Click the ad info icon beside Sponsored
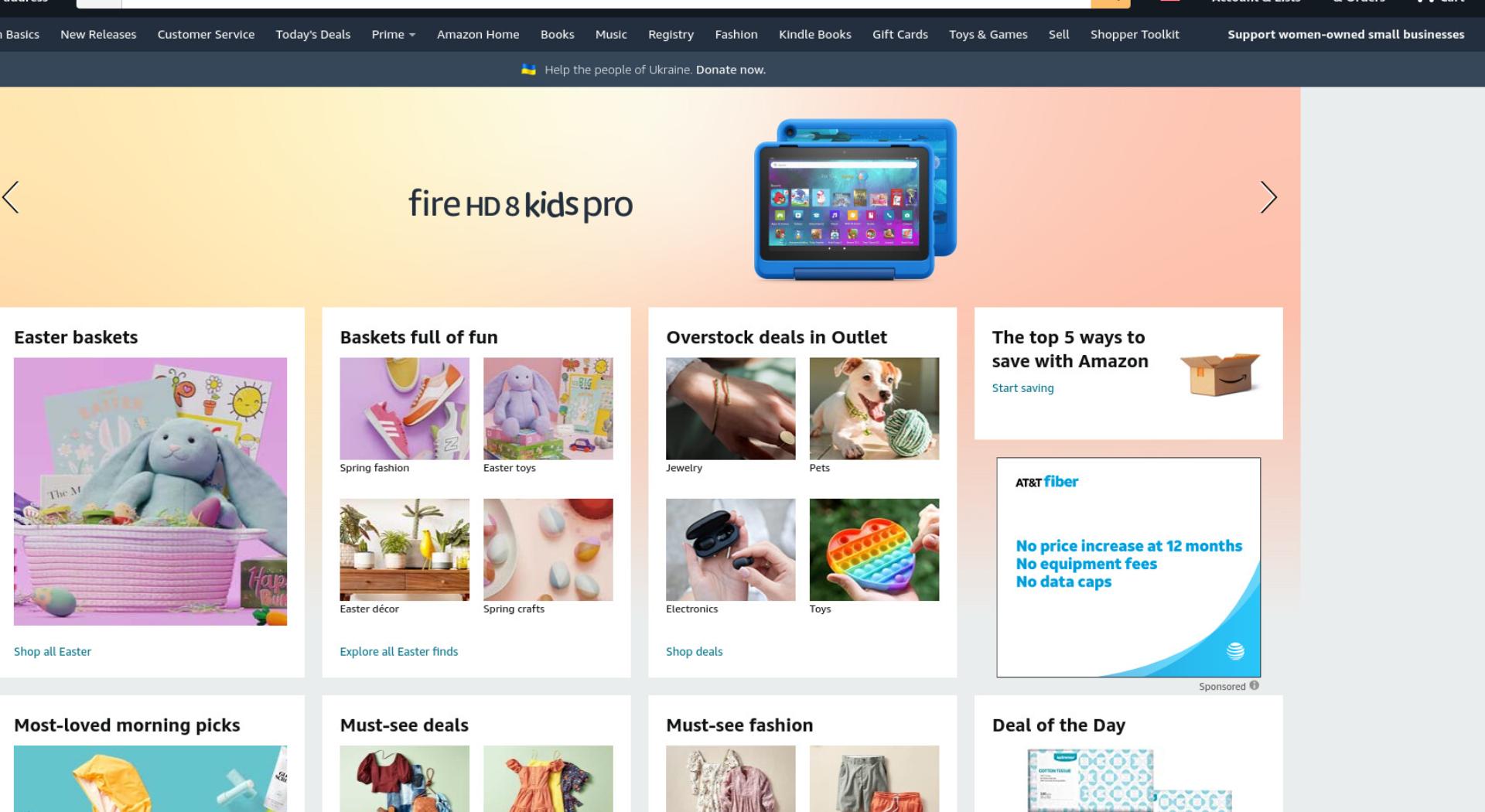Viewport: 1485px width, 812px height. 1255,685
